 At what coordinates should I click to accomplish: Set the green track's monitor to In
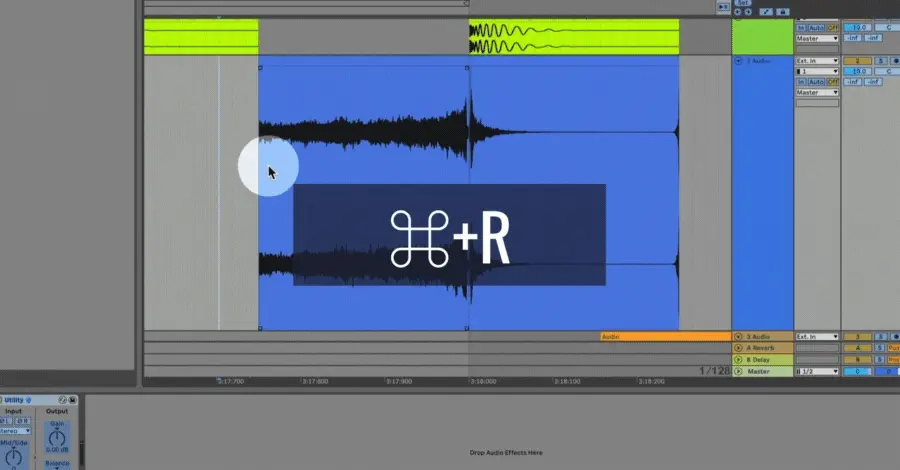point(801,28)
